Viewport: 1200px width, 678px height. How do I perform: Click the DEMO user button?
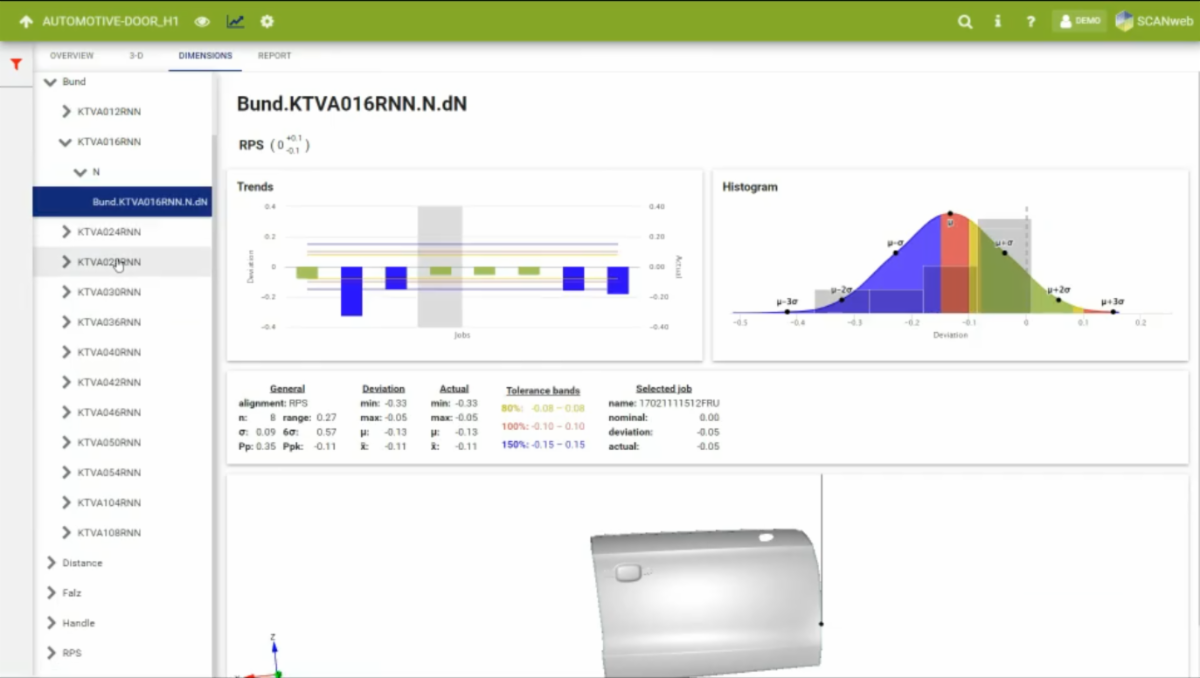point(1079,21)
